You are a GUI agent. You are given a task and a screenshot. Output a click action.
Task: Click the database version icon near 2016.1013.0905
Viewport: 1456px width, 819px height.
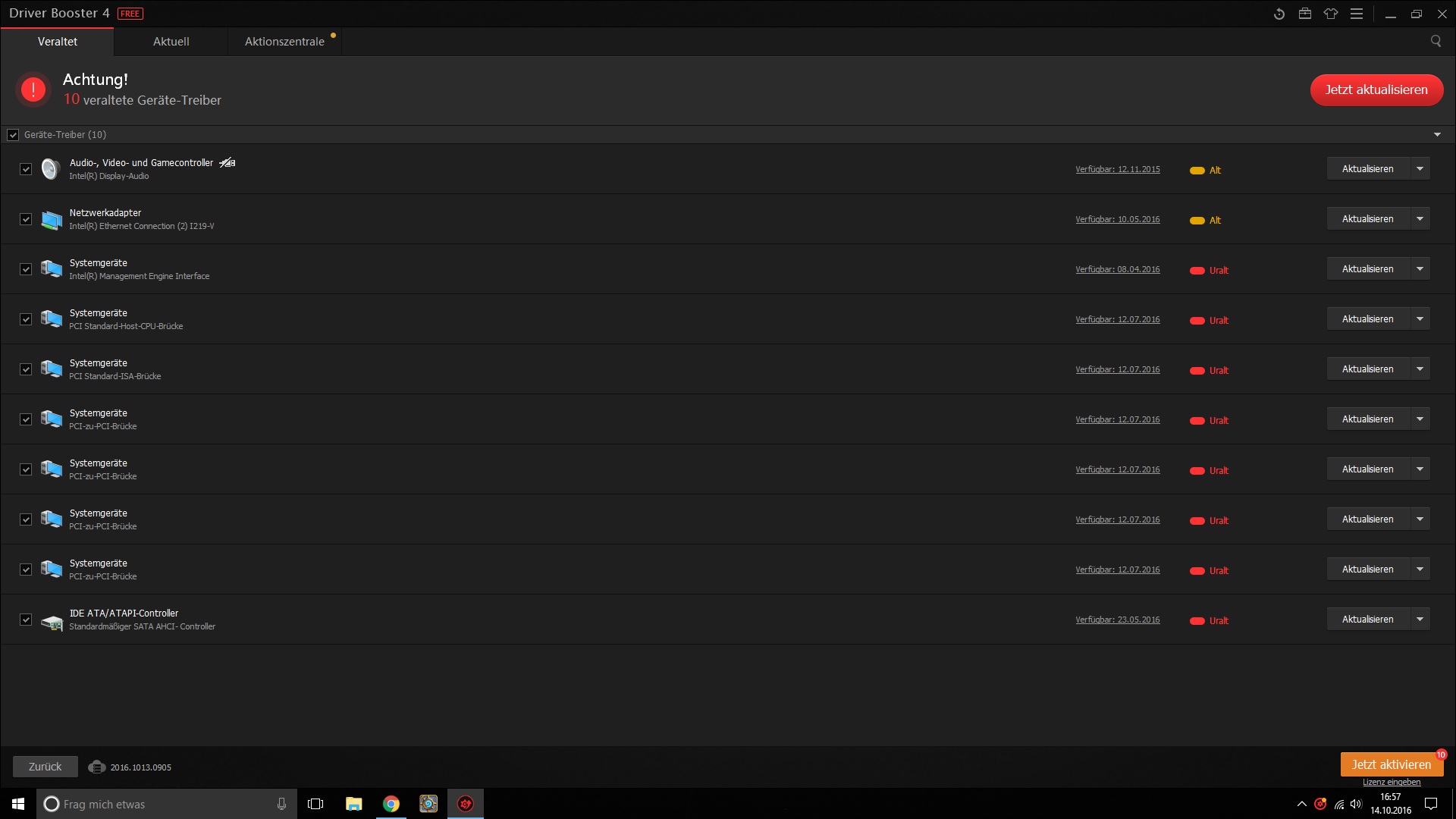pos(96,767)
